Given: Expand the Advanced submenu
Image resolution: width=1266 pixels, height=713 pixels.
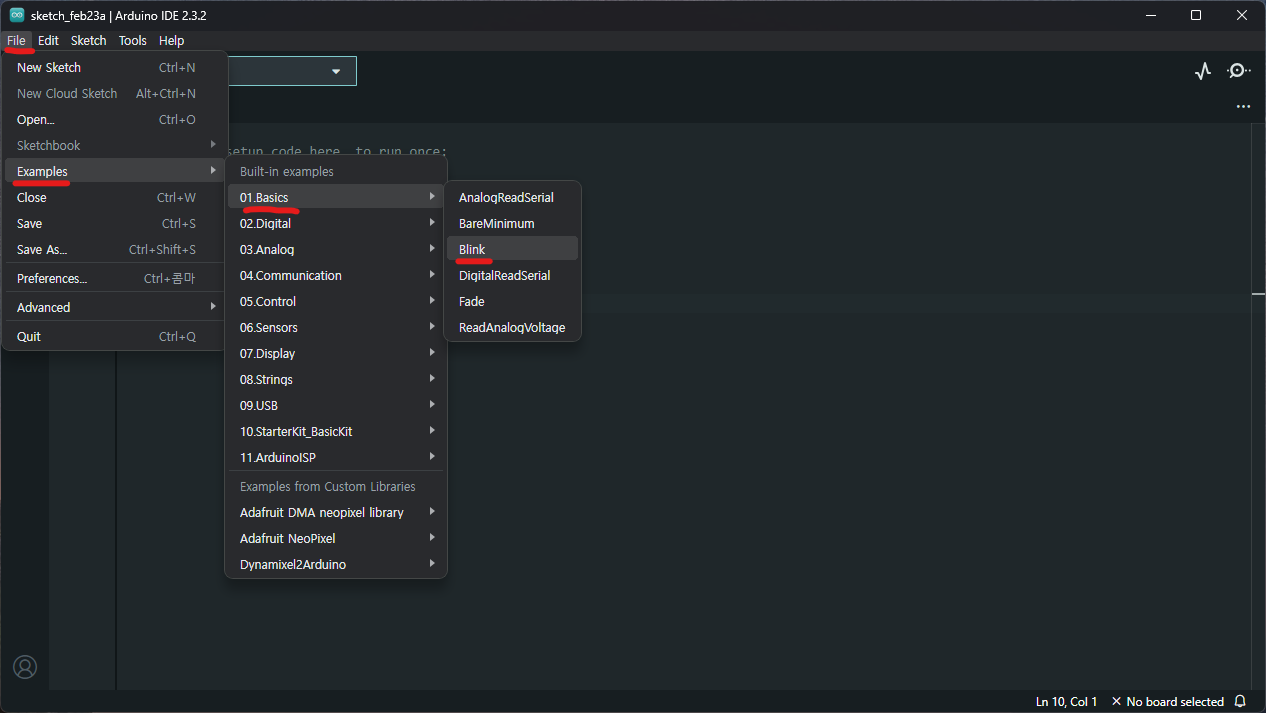Looking at the screenshot, I should tap(115, 308).
